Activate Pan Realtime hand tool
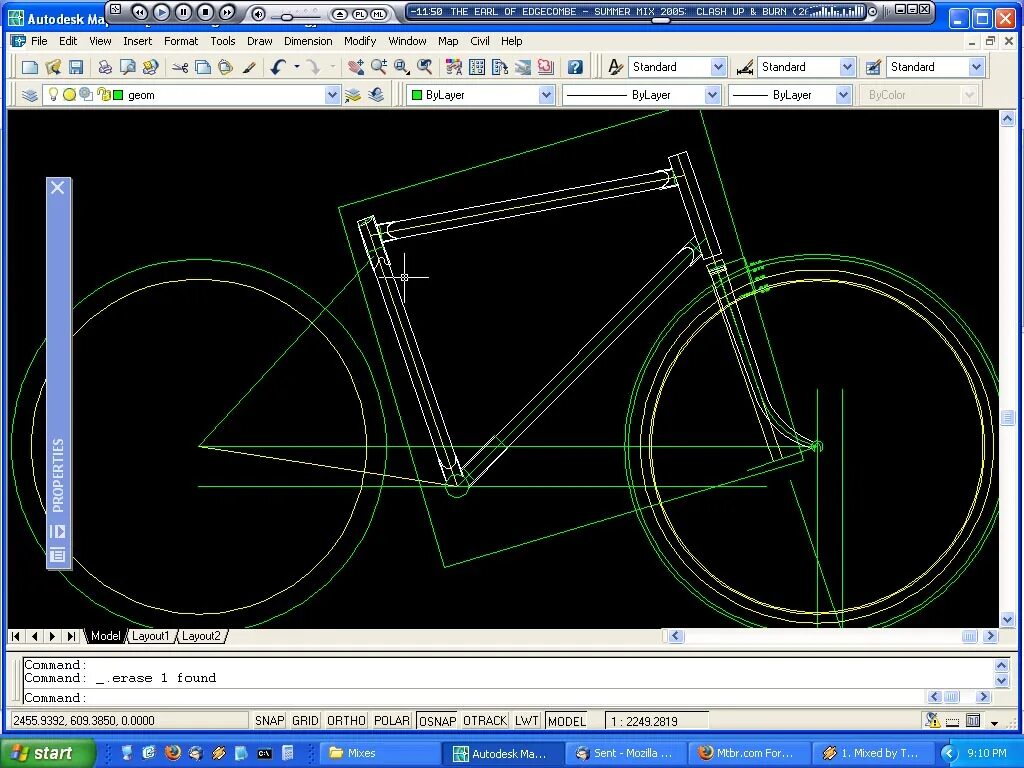This screenshot has height=768, width=1024. (356, 67)
